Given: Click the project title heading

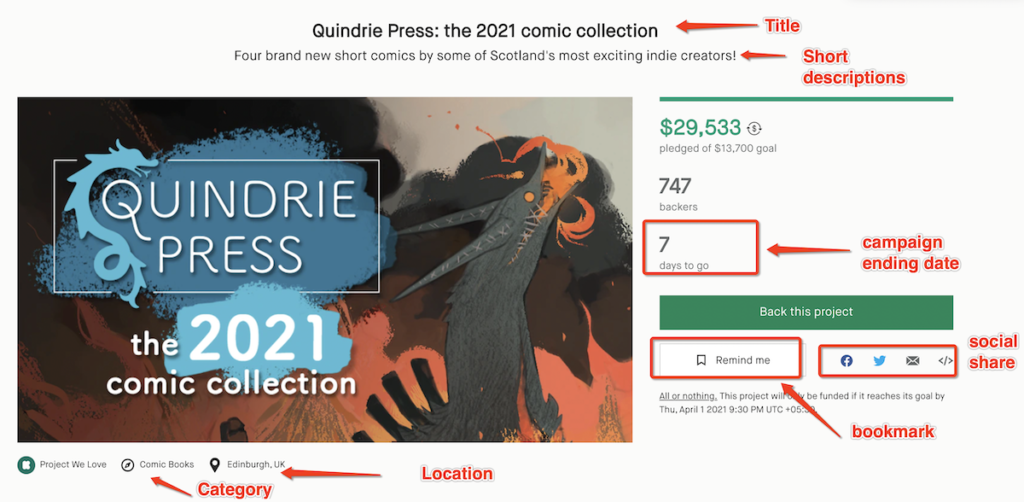Looking at the screenshot, I should coord(485,30).
